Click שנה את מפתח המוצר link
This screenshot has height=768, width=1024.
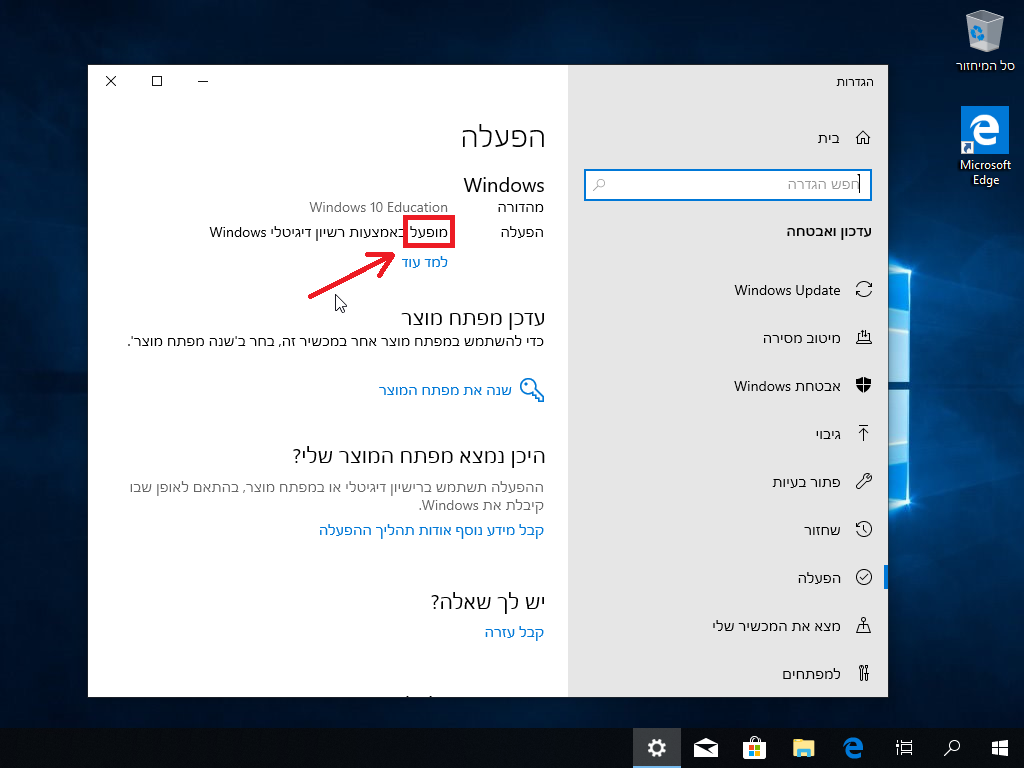pos(445,390)
